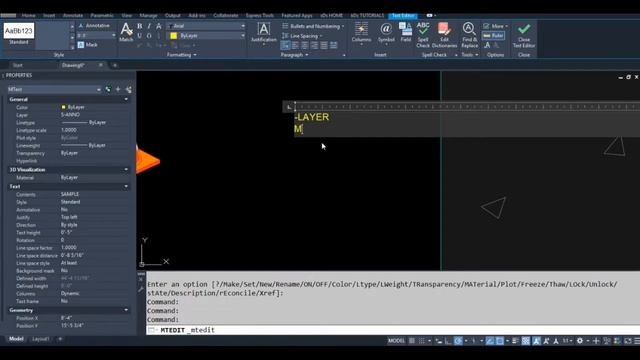Toggle Bold formatting
The width and height of the screenshot is (640, 360).
(x=140, y=26)
